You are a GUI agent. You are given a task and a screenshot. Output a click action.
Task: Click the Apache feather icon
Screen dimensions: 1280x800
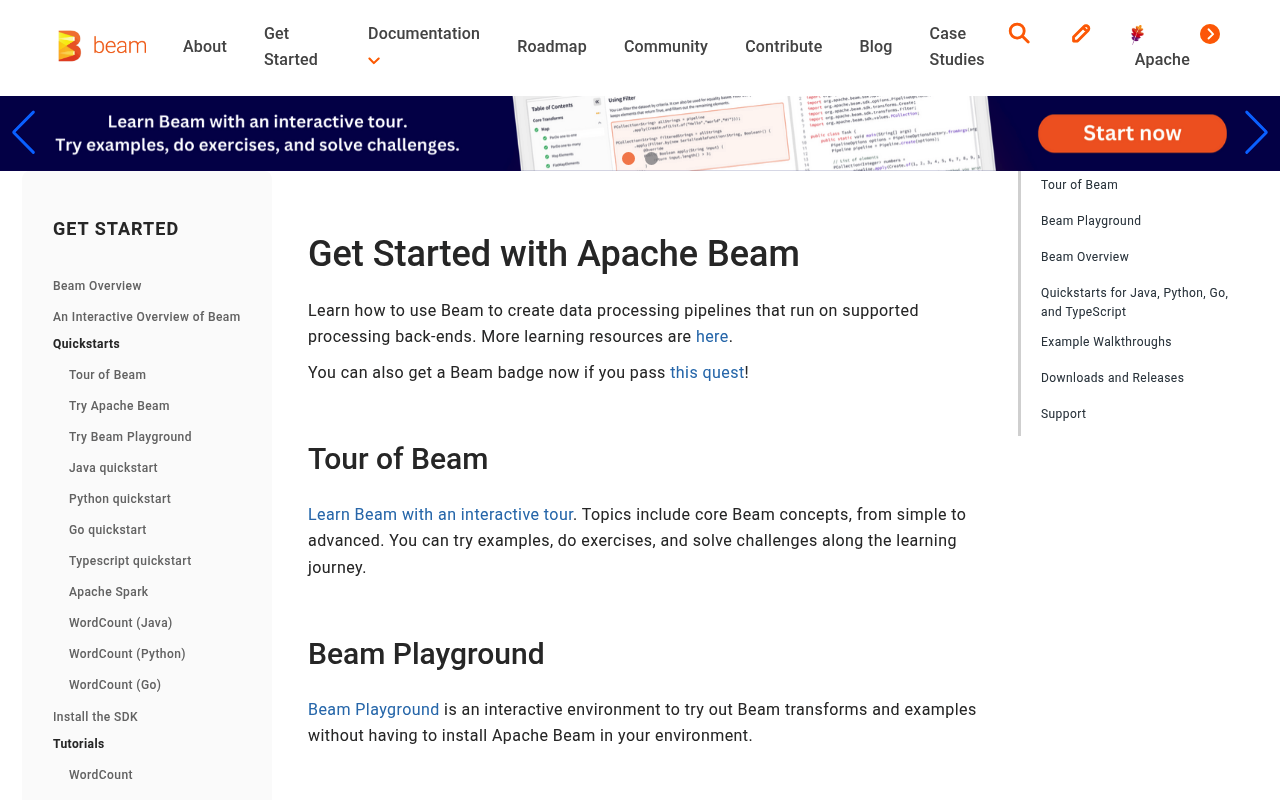pos(1137,34)
